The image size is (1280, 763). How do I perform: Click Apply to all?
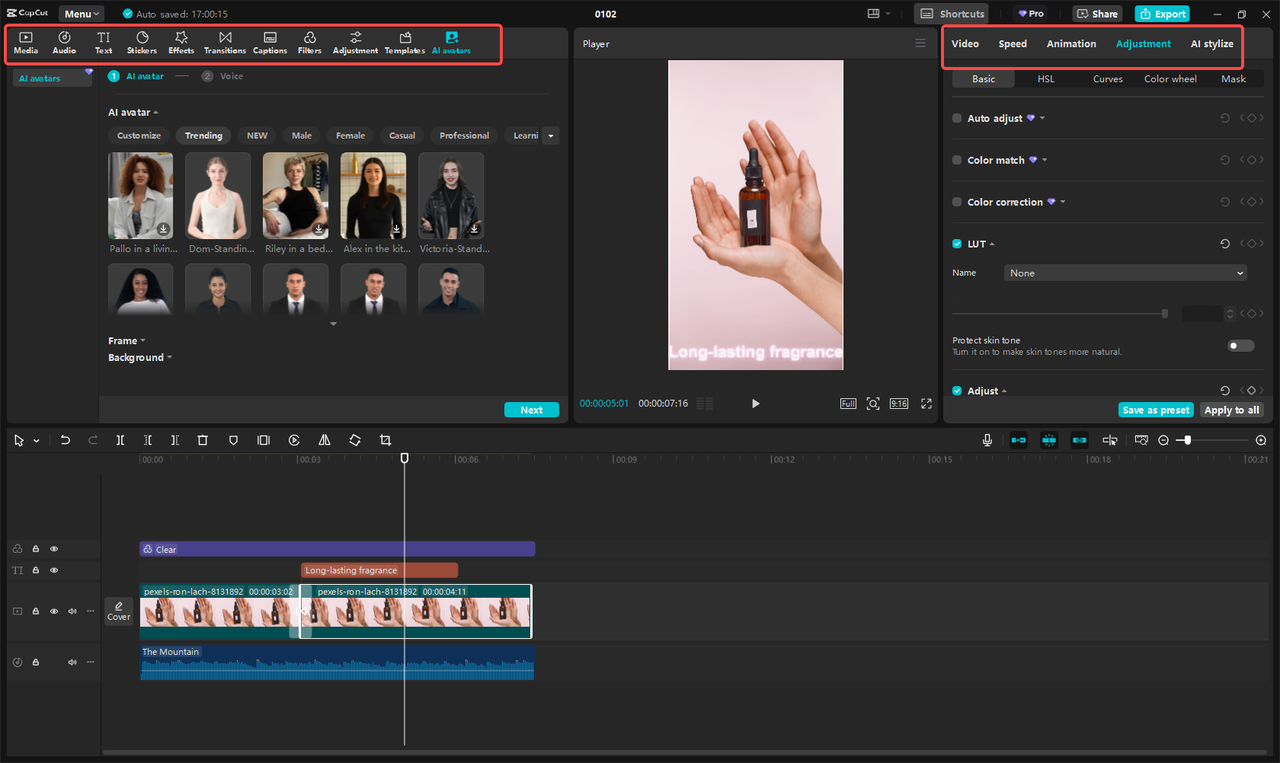(x=1231, y=410)
